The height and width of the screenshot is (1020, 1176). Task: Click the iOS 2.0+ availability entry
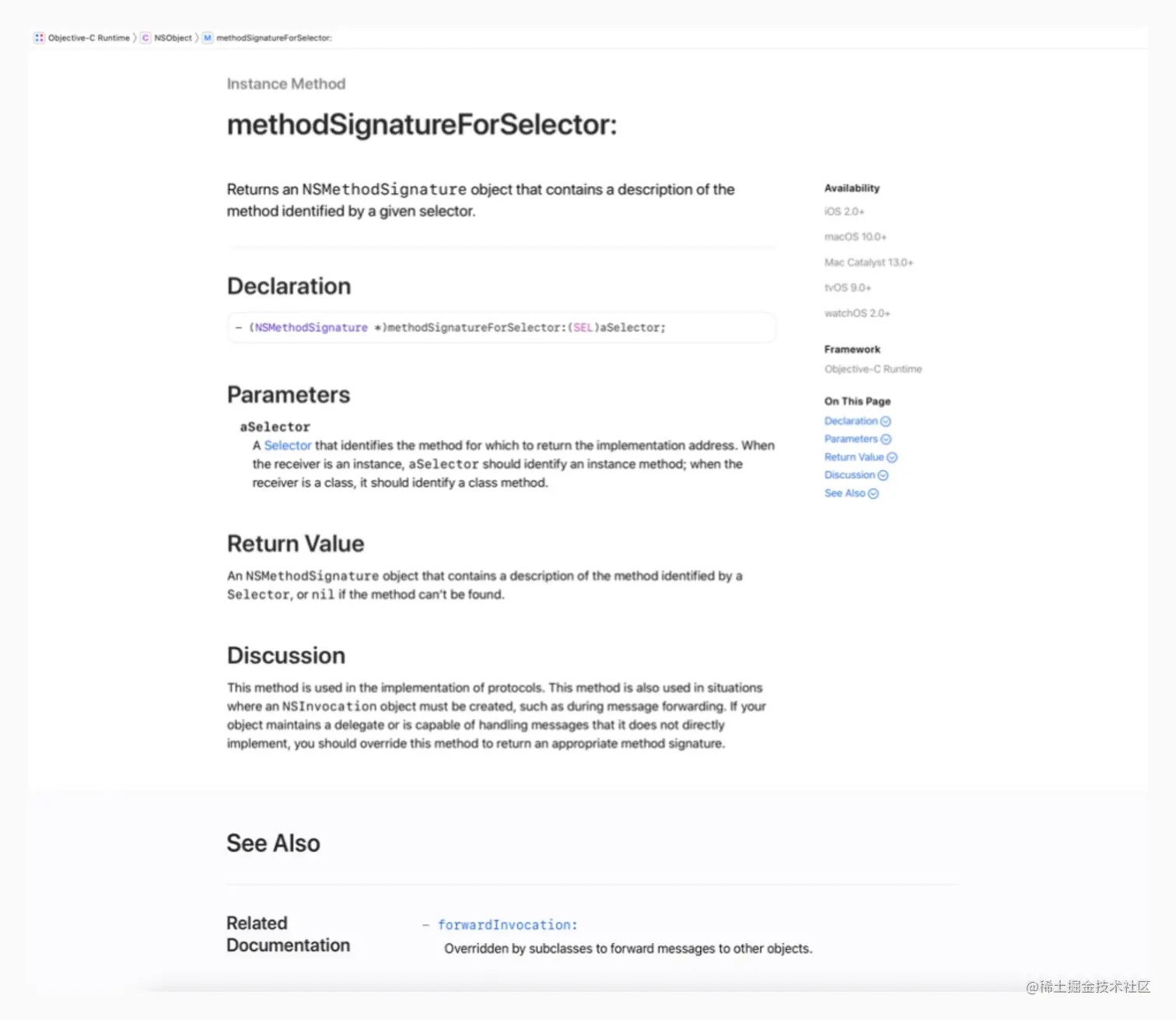[x=845, y=212]
